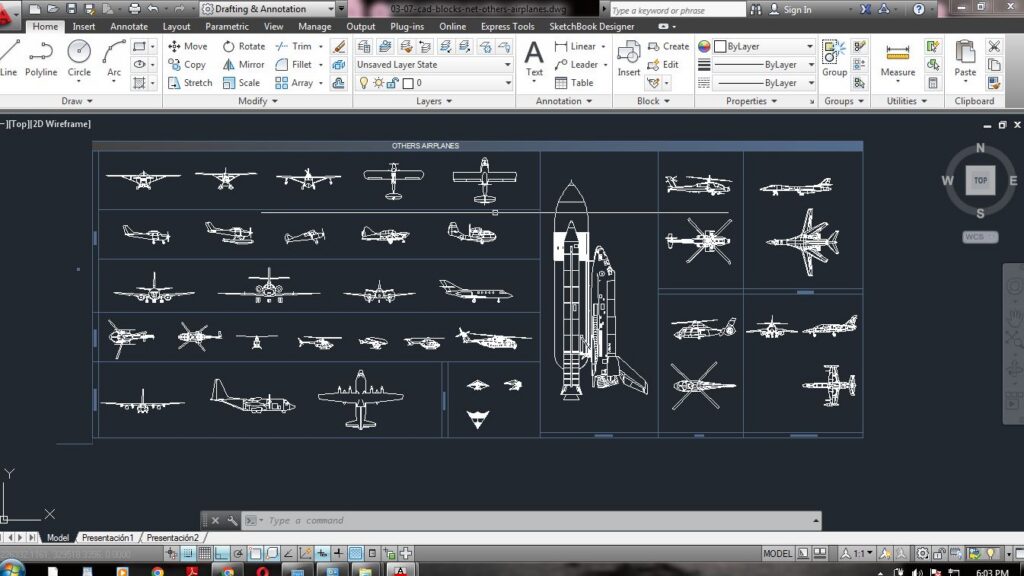The image size is (1024, 576).
Task: Click the Cut scissors icon in Clipboard
Action: (994, 46)
